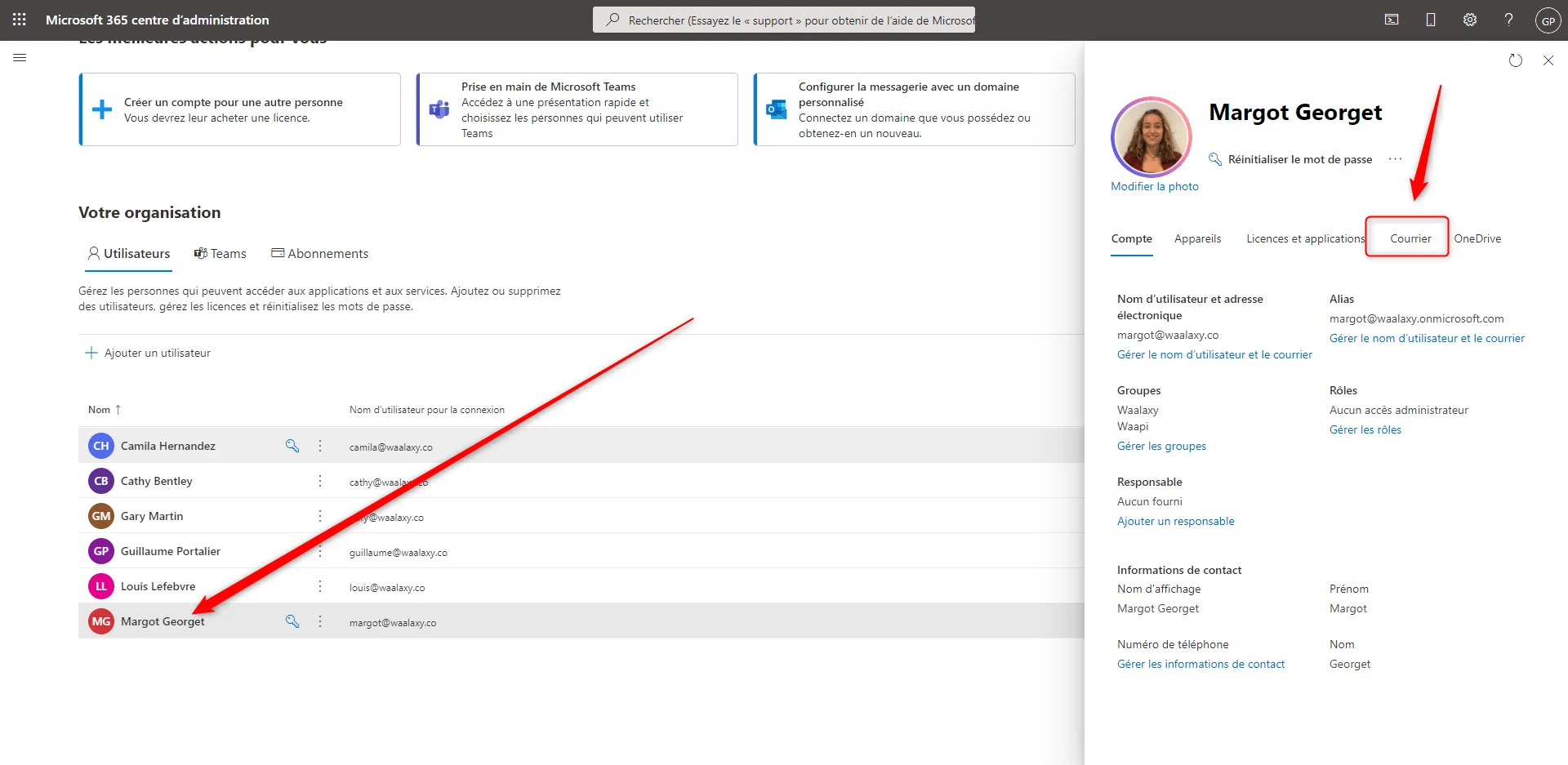Click the GM avatar for Gary Martin

click(x=101, y=516)
